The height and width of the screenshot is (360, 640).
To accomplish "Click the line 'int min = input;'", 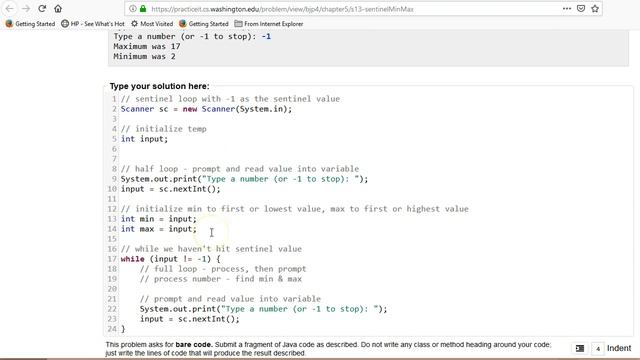I will [158, 219].
